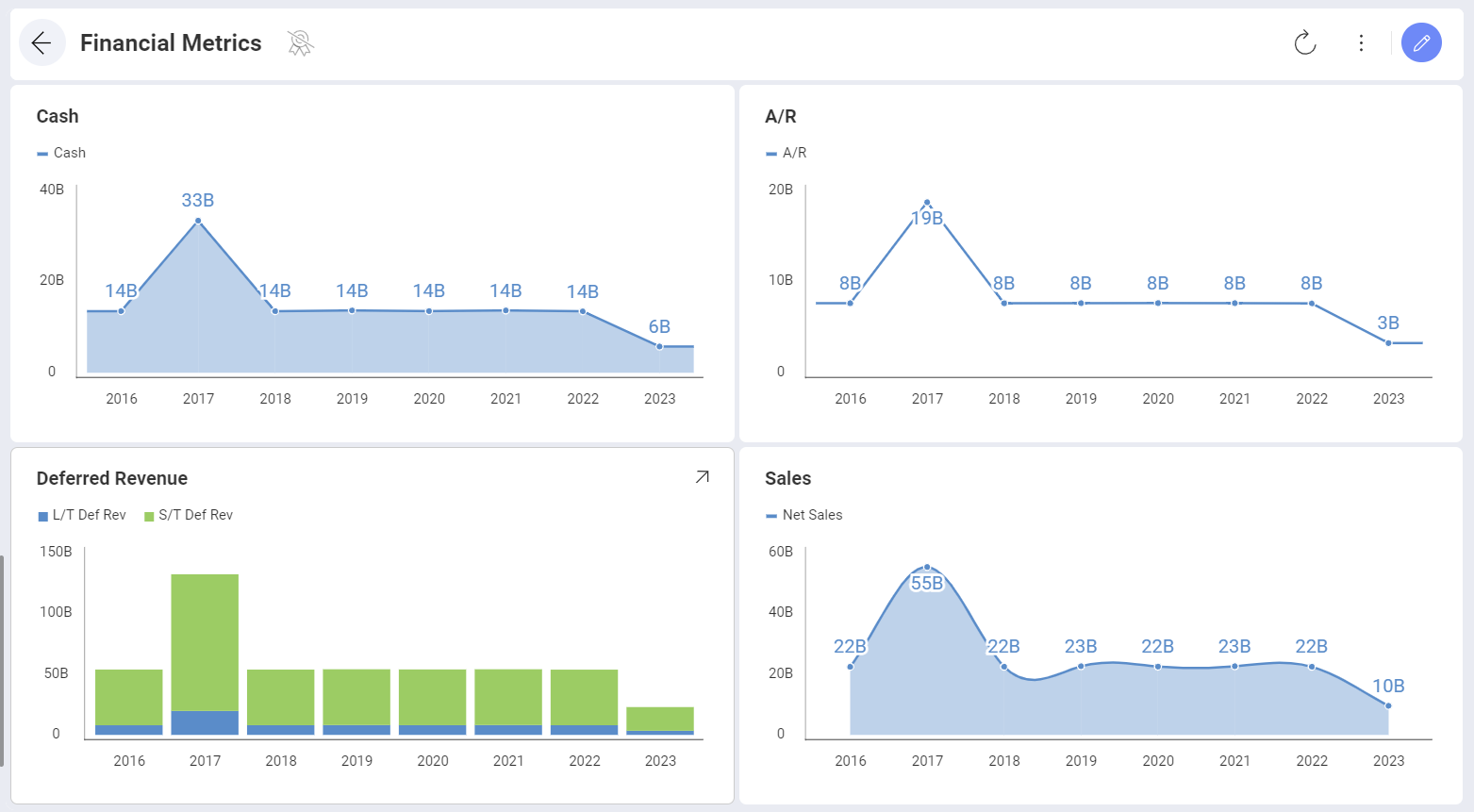Viewport: 1474px width, 812px height.
Task: Toggle the S/T Def Rev legend
Action: (189, 515)
